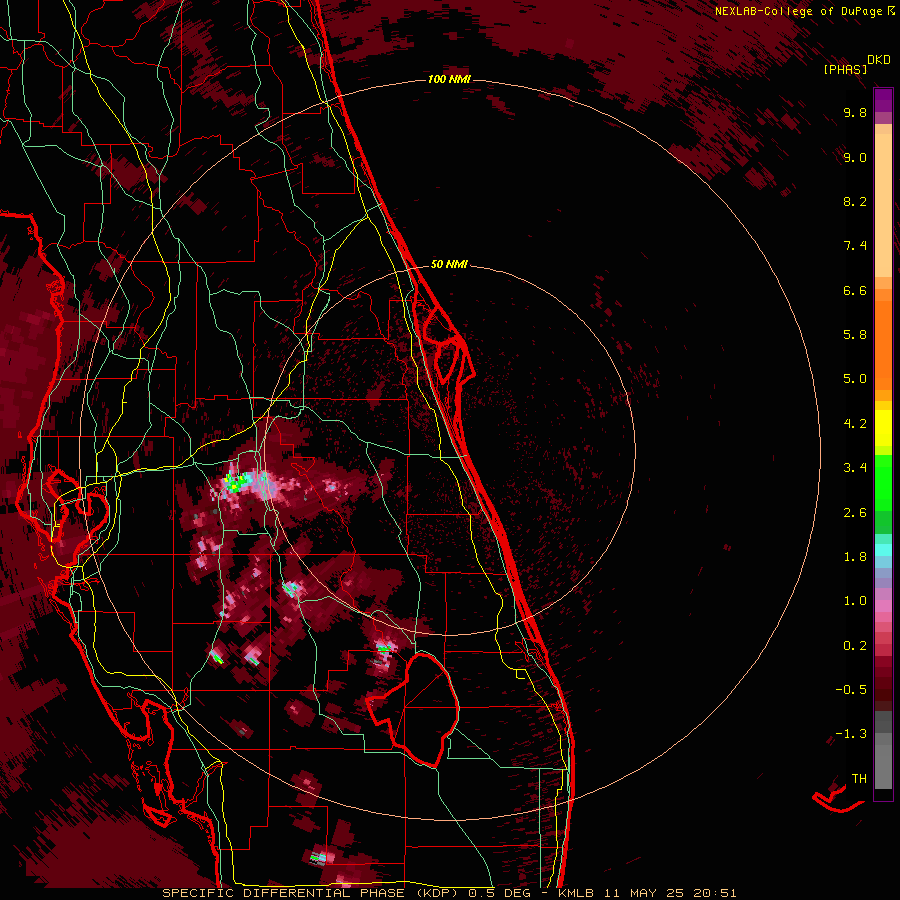This screenshot has height=900, width=900.
Task: Pick the cyan color bar segment
Action: tap(883, 550)
